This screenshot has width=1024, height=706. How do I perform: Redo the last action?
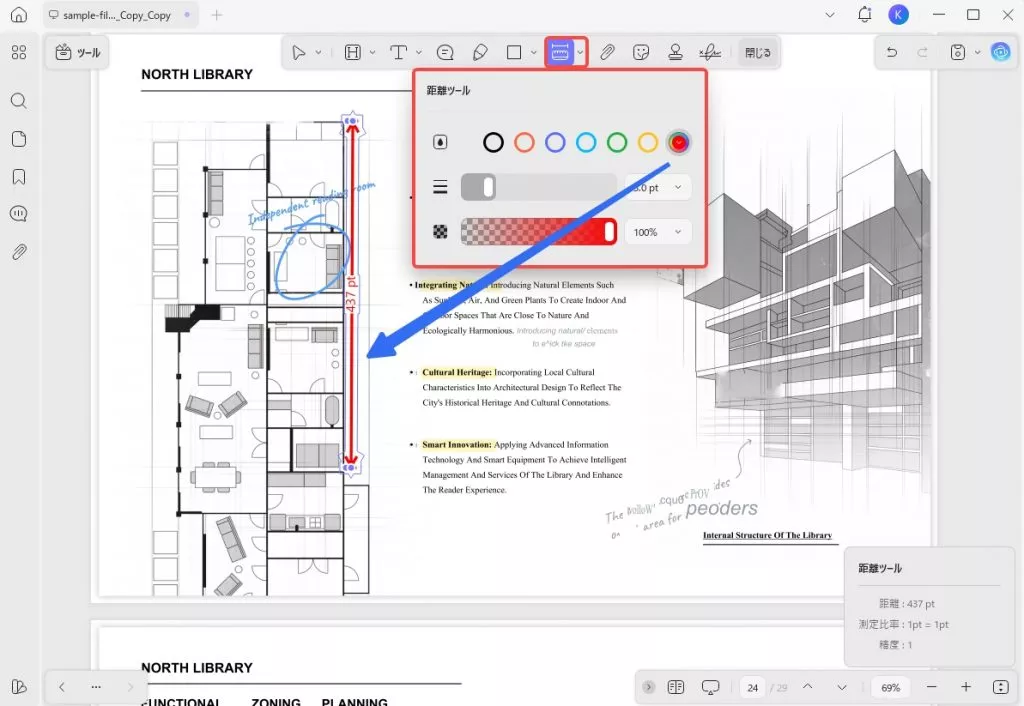[922, 52]
